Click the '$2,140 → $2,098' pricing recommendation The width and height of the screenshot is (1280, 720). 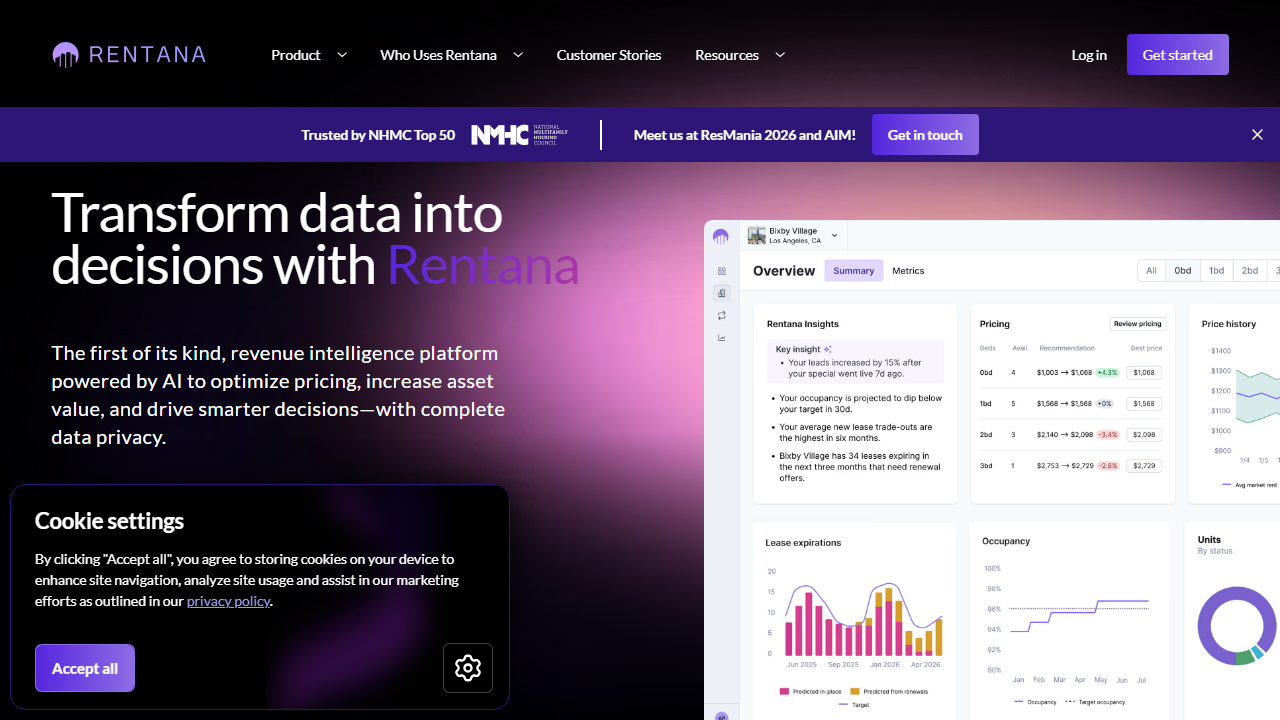click(x=1064, y=435)
